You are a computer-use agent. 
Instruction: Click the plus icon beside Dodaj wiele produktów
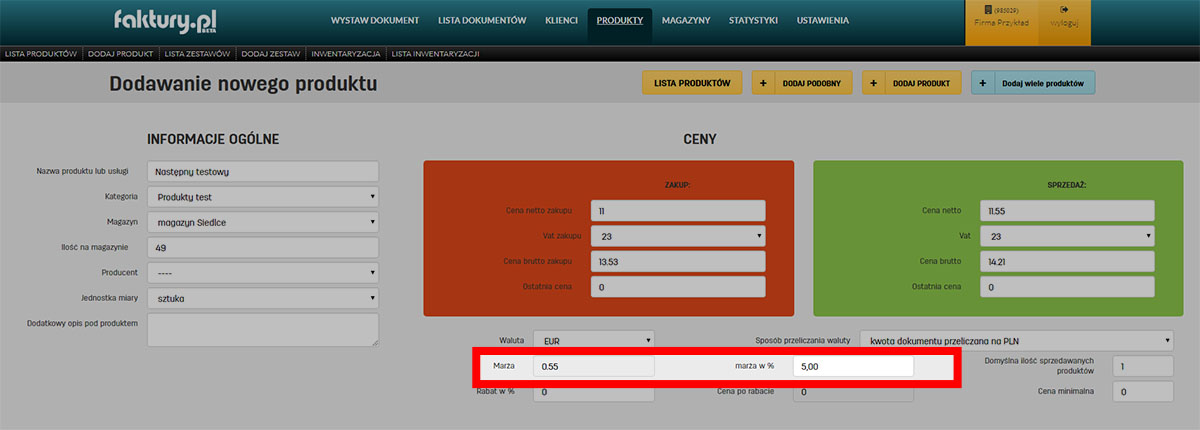point(983,83)
